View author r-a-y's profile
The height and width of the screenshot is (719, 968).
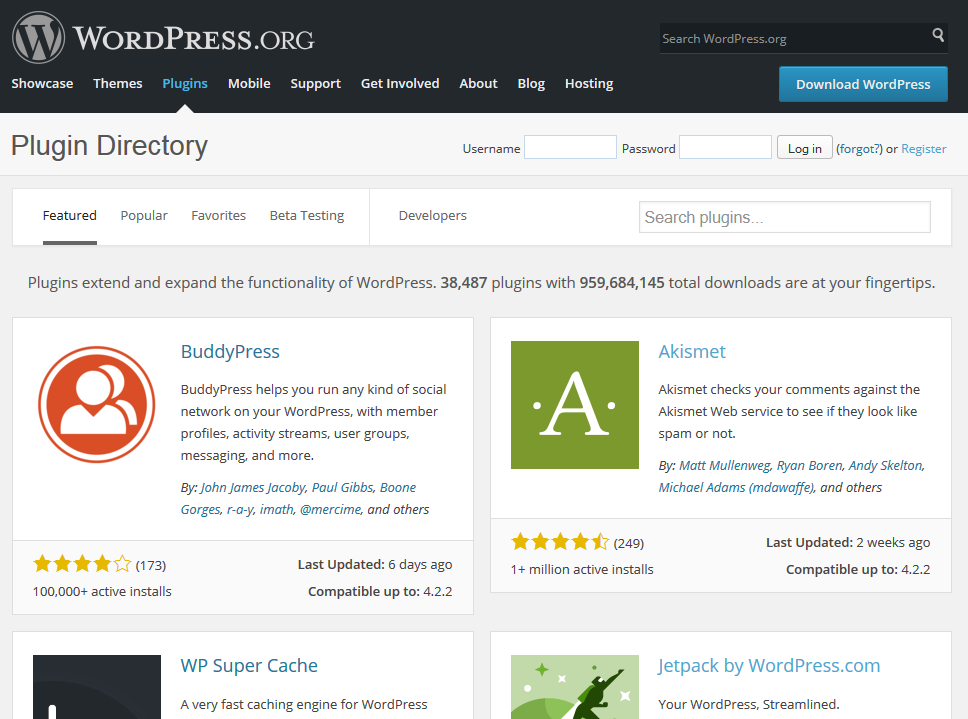tap(240, 509)
